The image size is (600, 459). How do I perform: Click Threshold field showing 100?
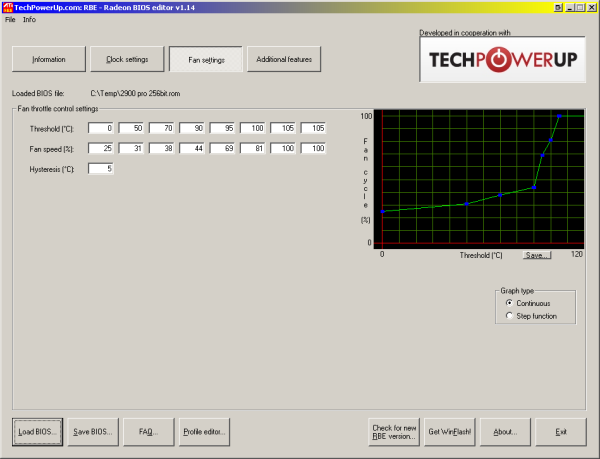pos(253,128)
